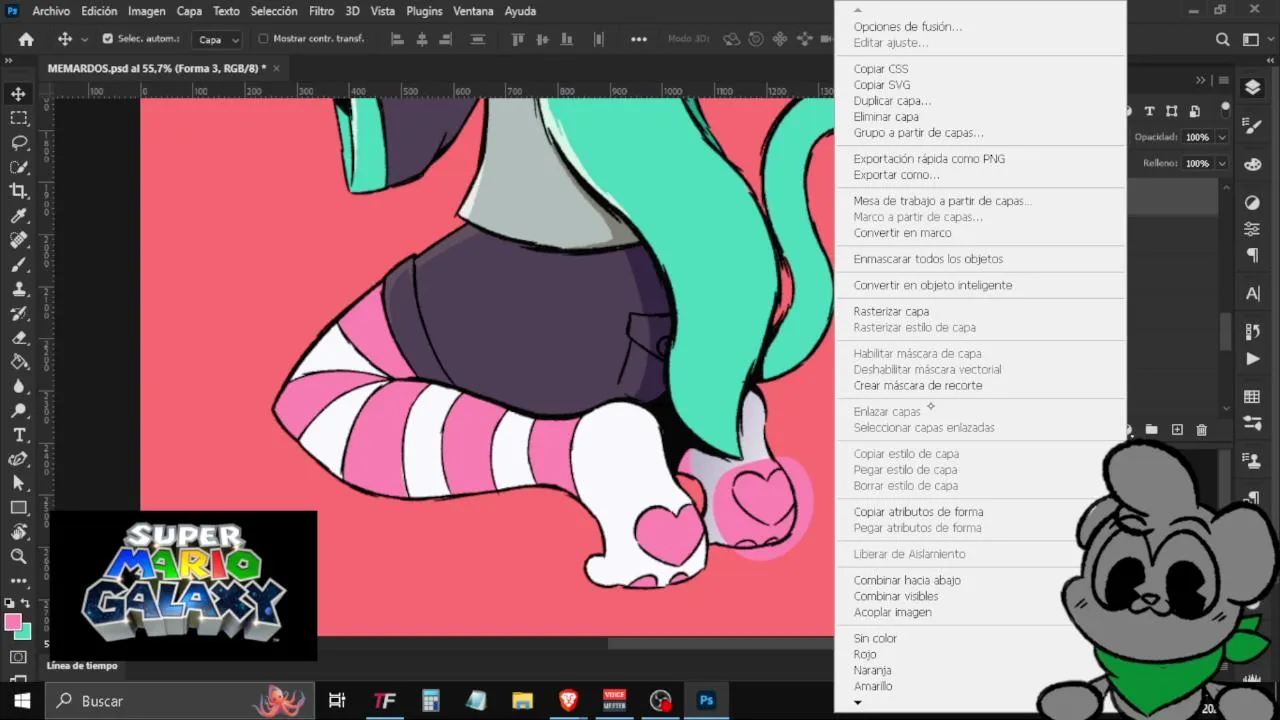
Task: Select the Path Selection arrow tool
Action: coord(18,483)
